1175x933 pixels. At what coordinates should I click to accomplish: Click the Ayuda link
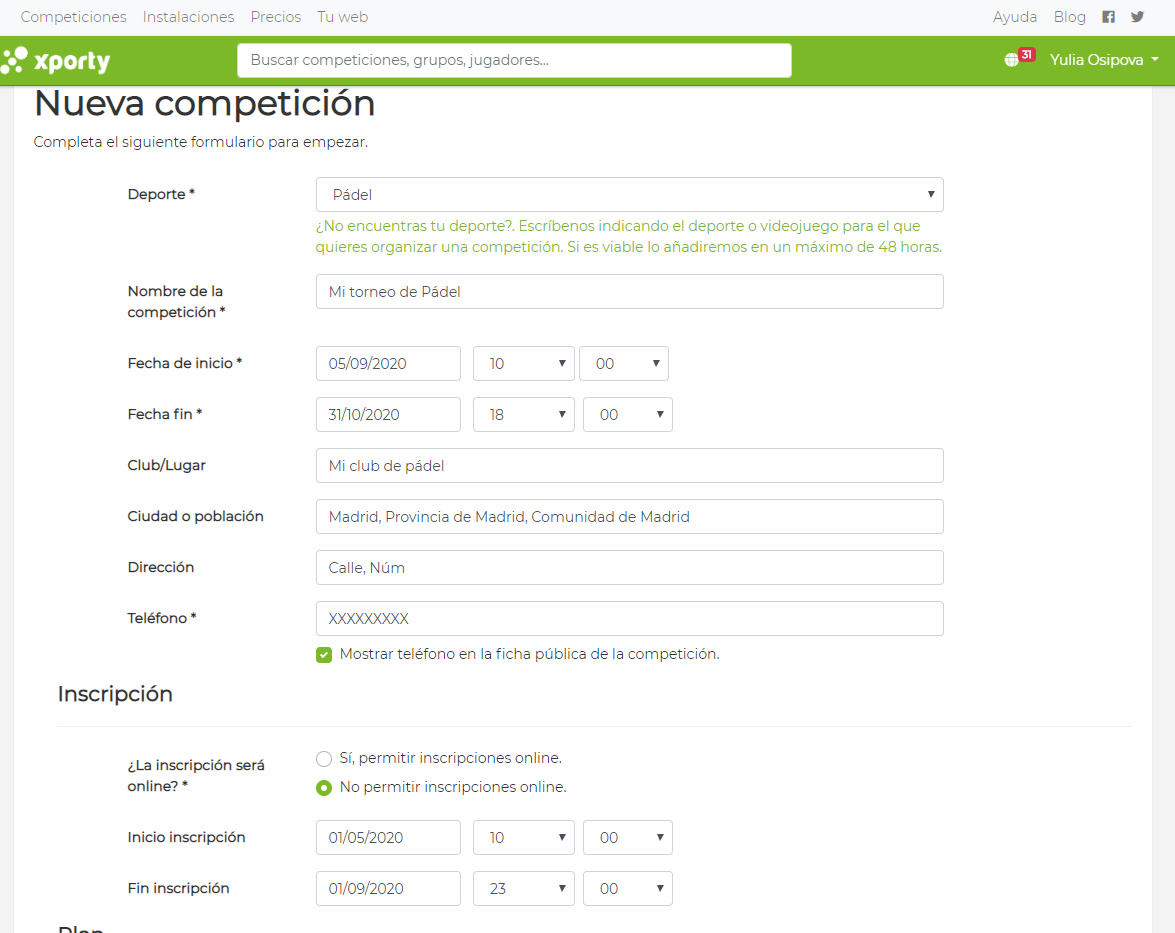pos(1015,16)
